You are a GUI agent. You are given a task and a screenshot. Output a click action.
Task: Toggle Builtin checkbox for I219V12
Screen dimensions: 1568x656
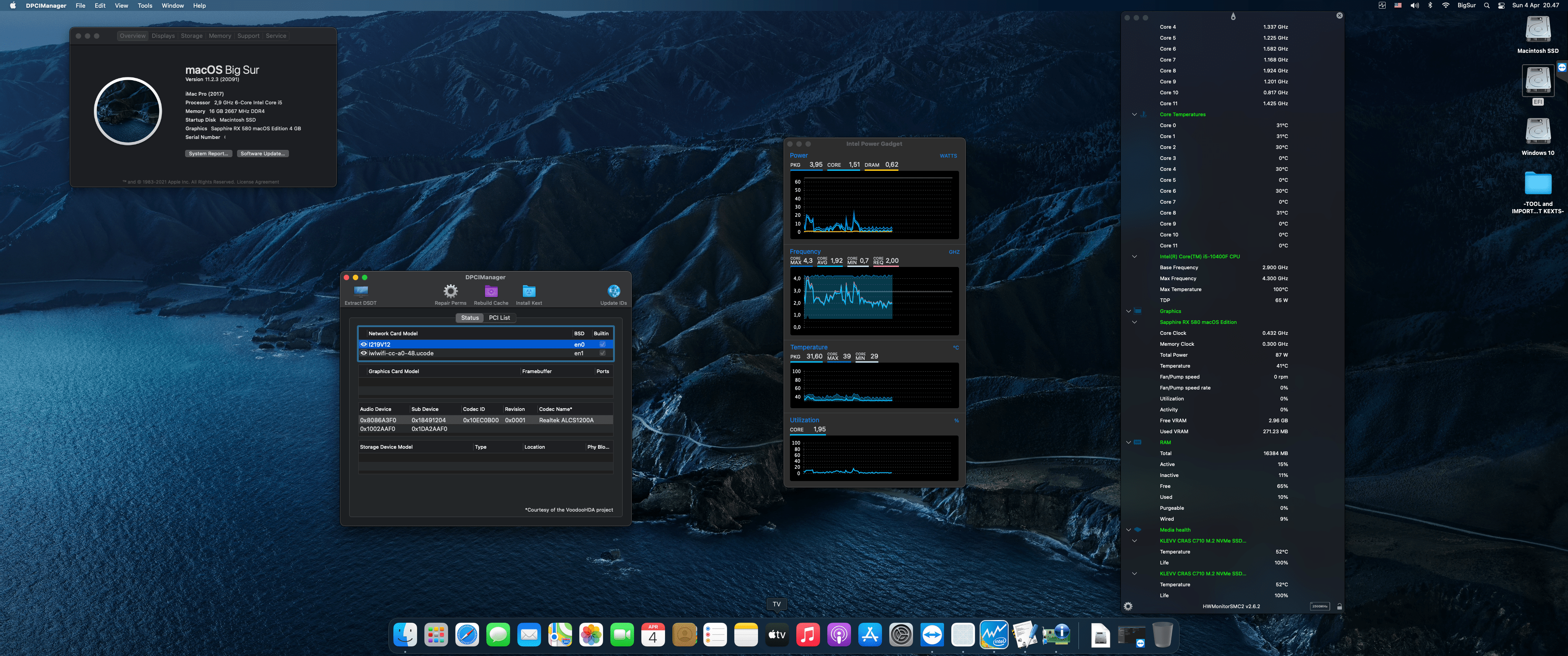click(603, 344)
